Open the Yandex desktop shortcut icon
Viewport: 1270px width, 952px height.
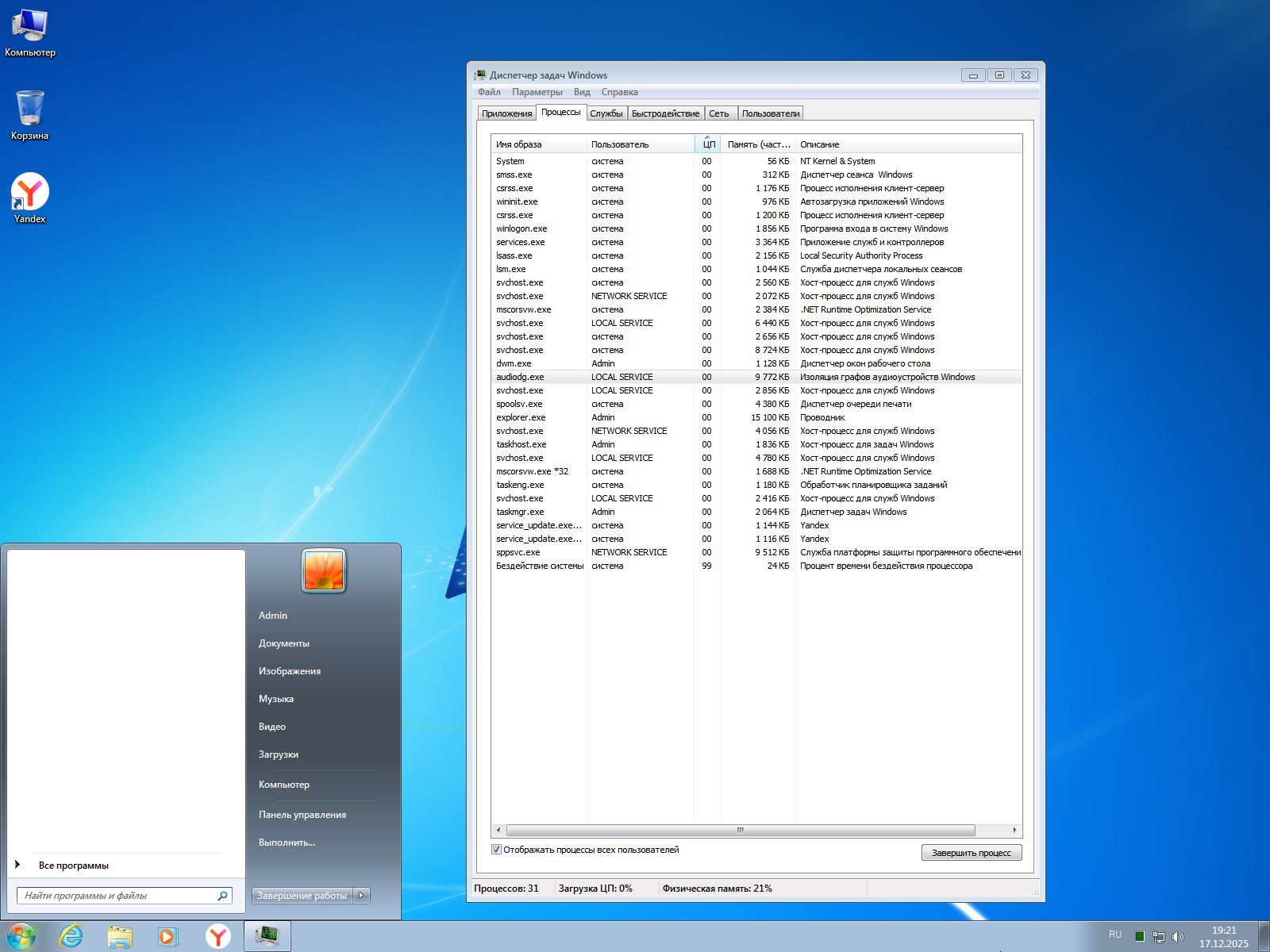click(x=30, y=193)
